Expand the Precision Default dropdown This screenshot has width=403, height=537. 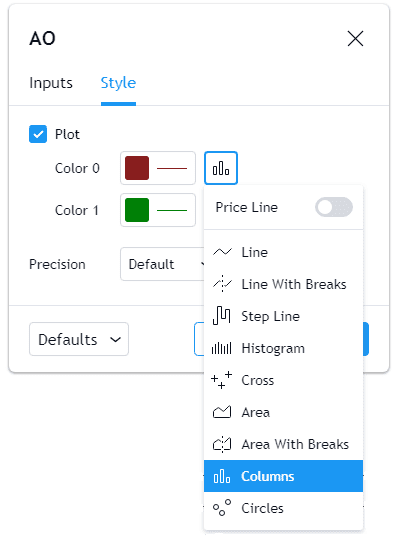[x=163, y=264]
